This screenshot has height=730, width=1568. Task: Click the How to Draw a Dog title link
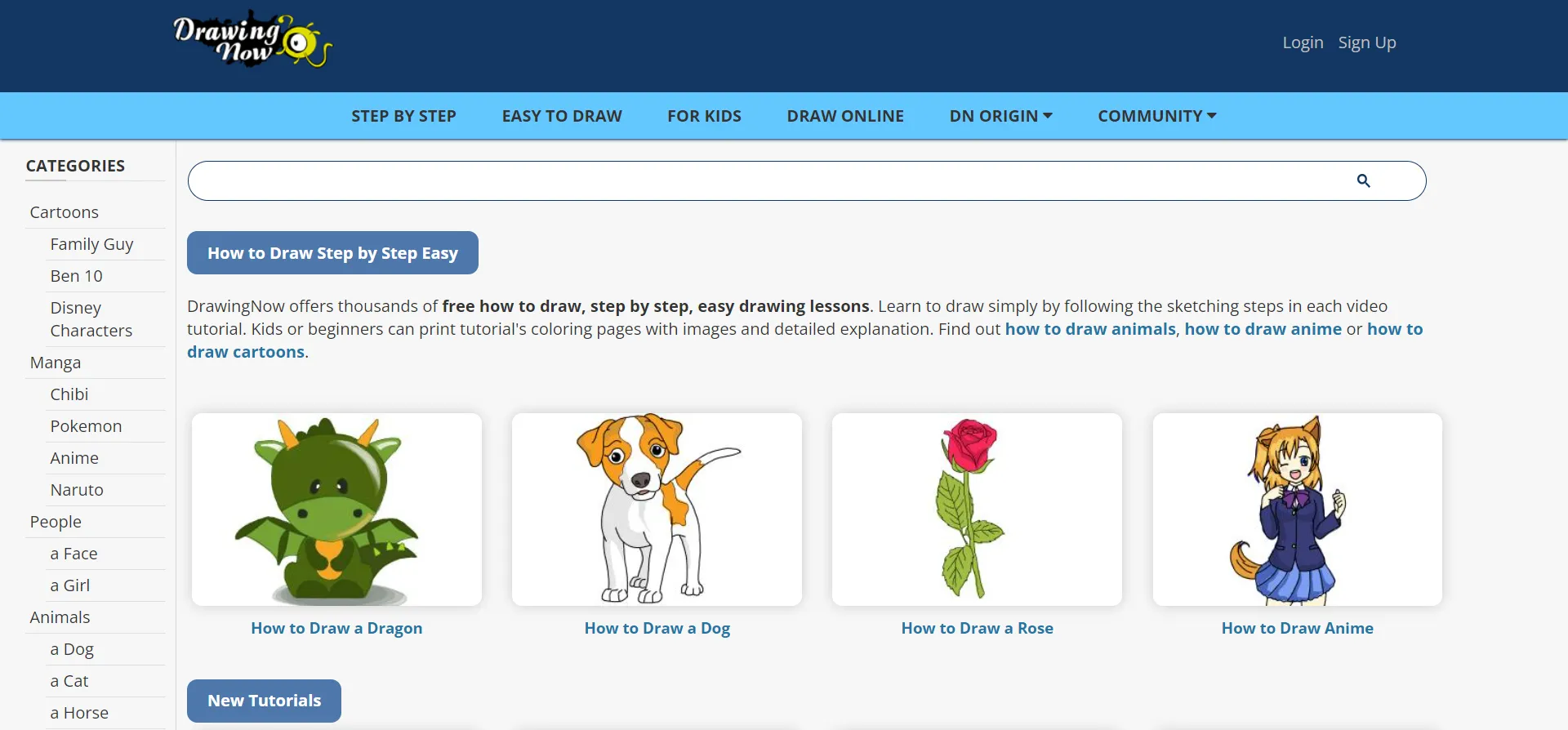(657, 628)
